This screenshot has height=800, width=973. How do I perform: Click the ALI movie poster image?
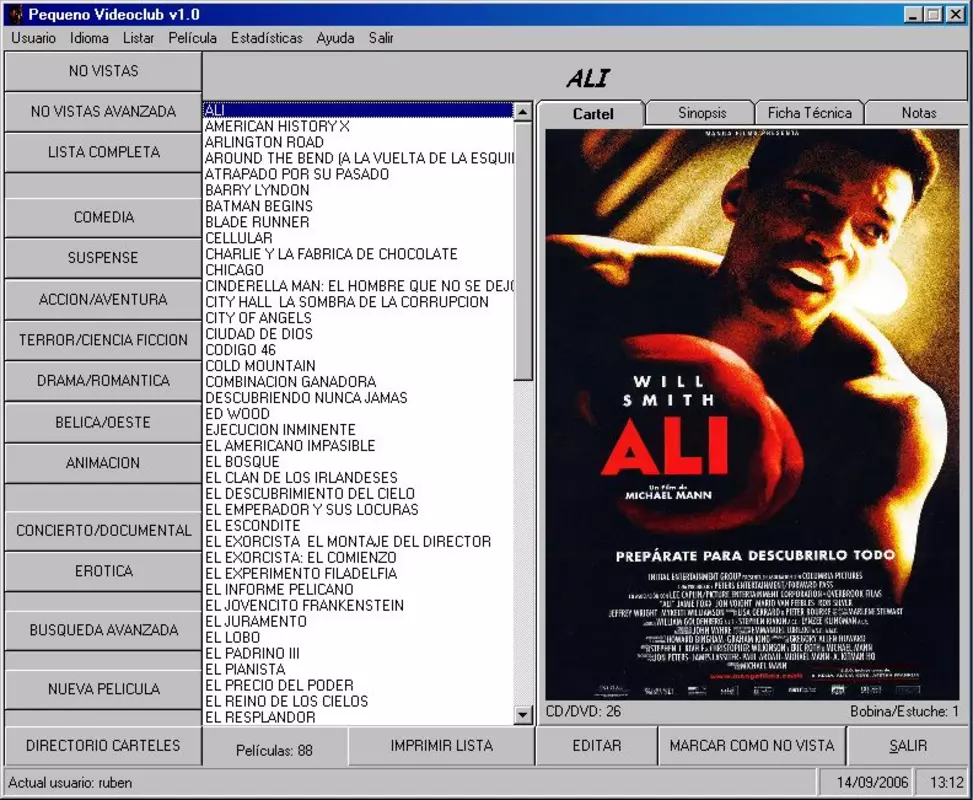point(752,415)
